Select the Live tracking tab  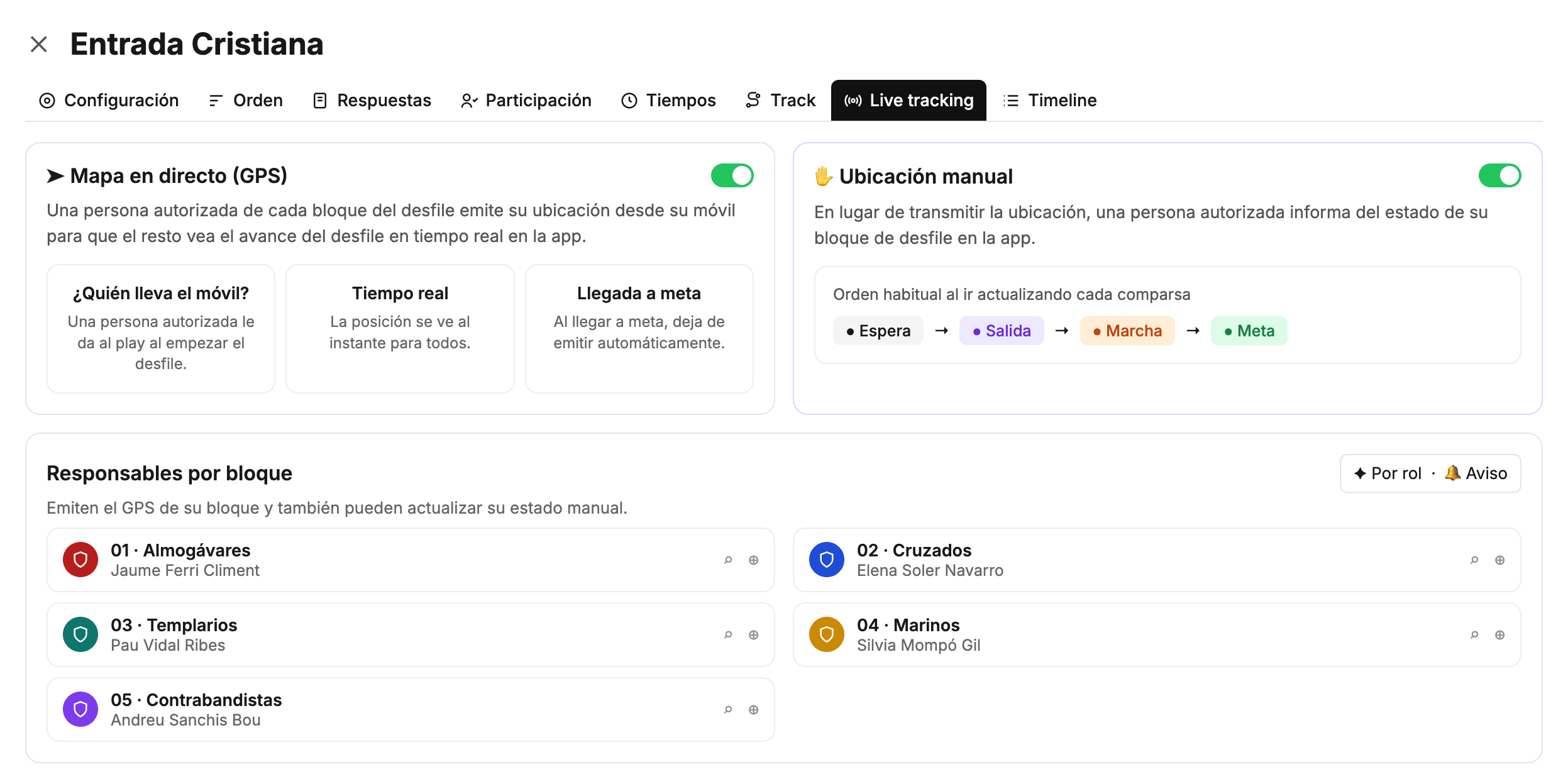908,101
